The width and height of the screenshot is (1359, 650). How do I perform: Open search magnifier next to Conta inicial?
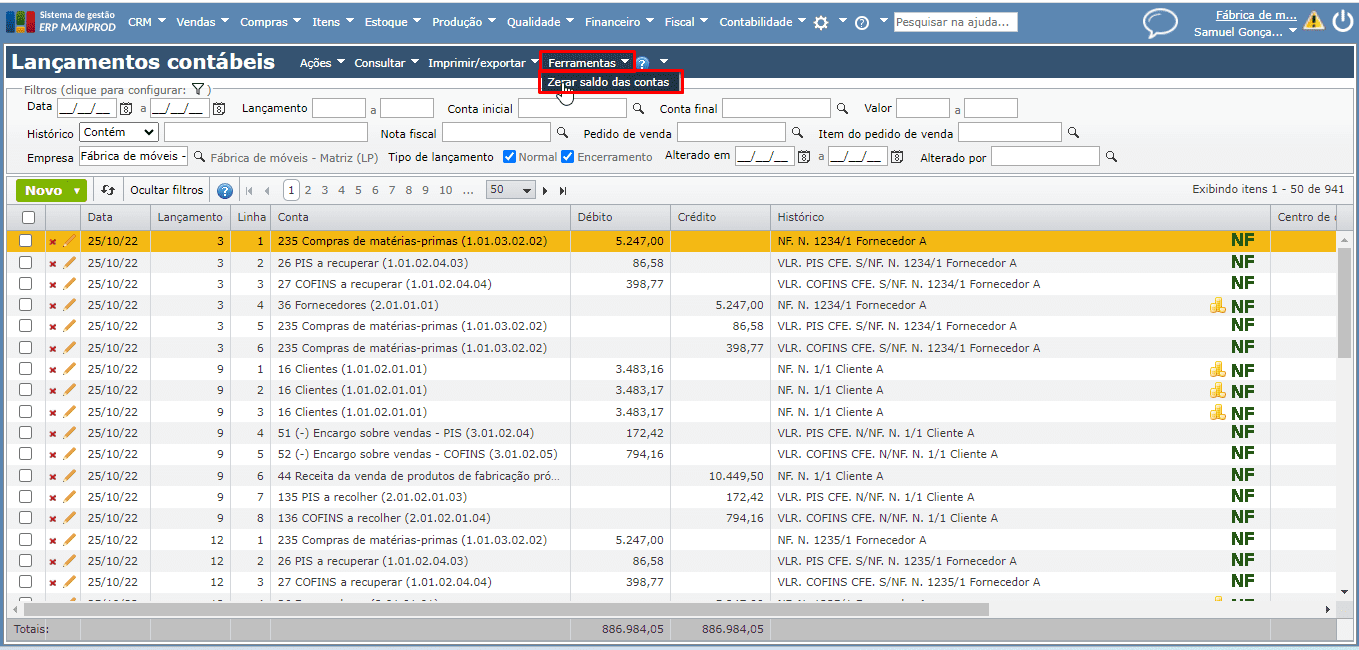pos(638,108)
